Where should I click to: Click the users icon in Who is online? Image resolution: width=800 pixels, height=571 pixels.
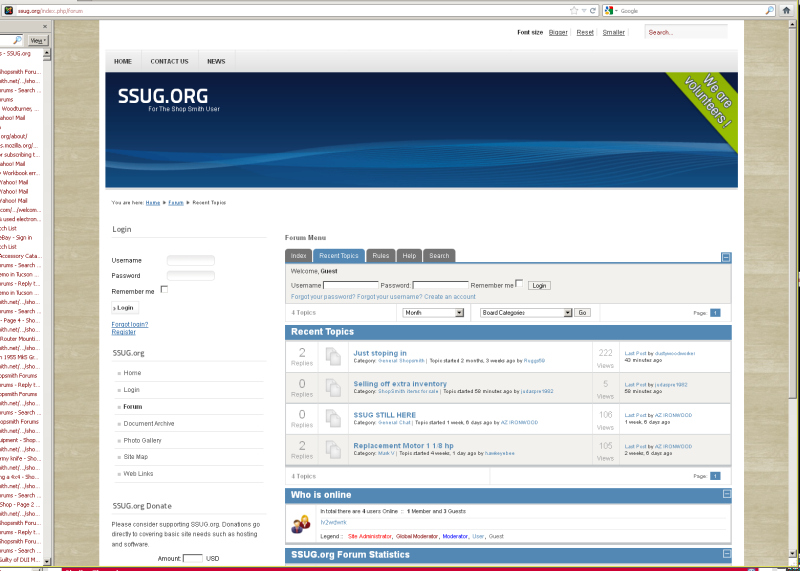(x=301, y=524)
